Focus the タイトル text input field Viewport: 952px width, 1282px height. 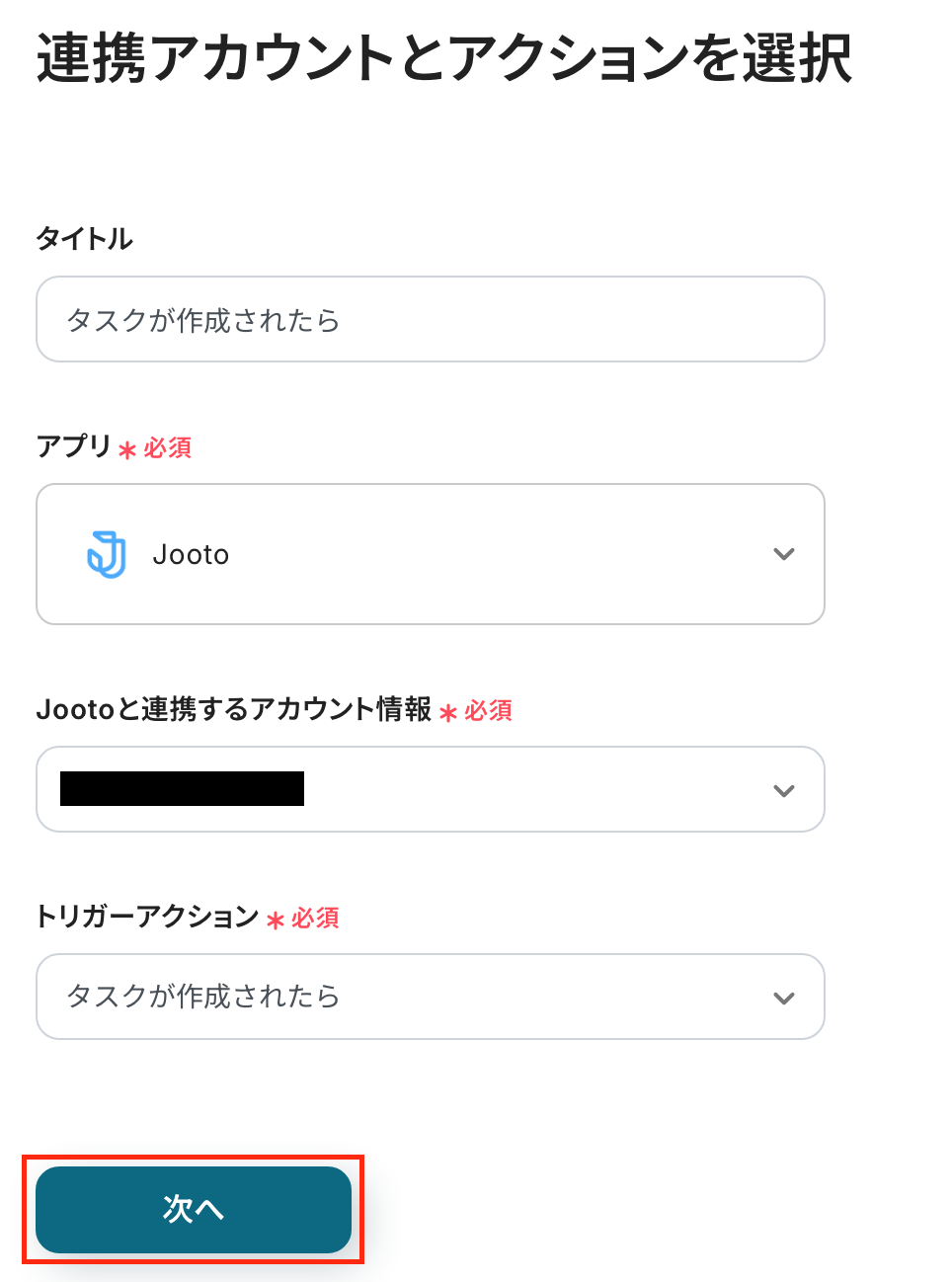[x=430, y=319]
